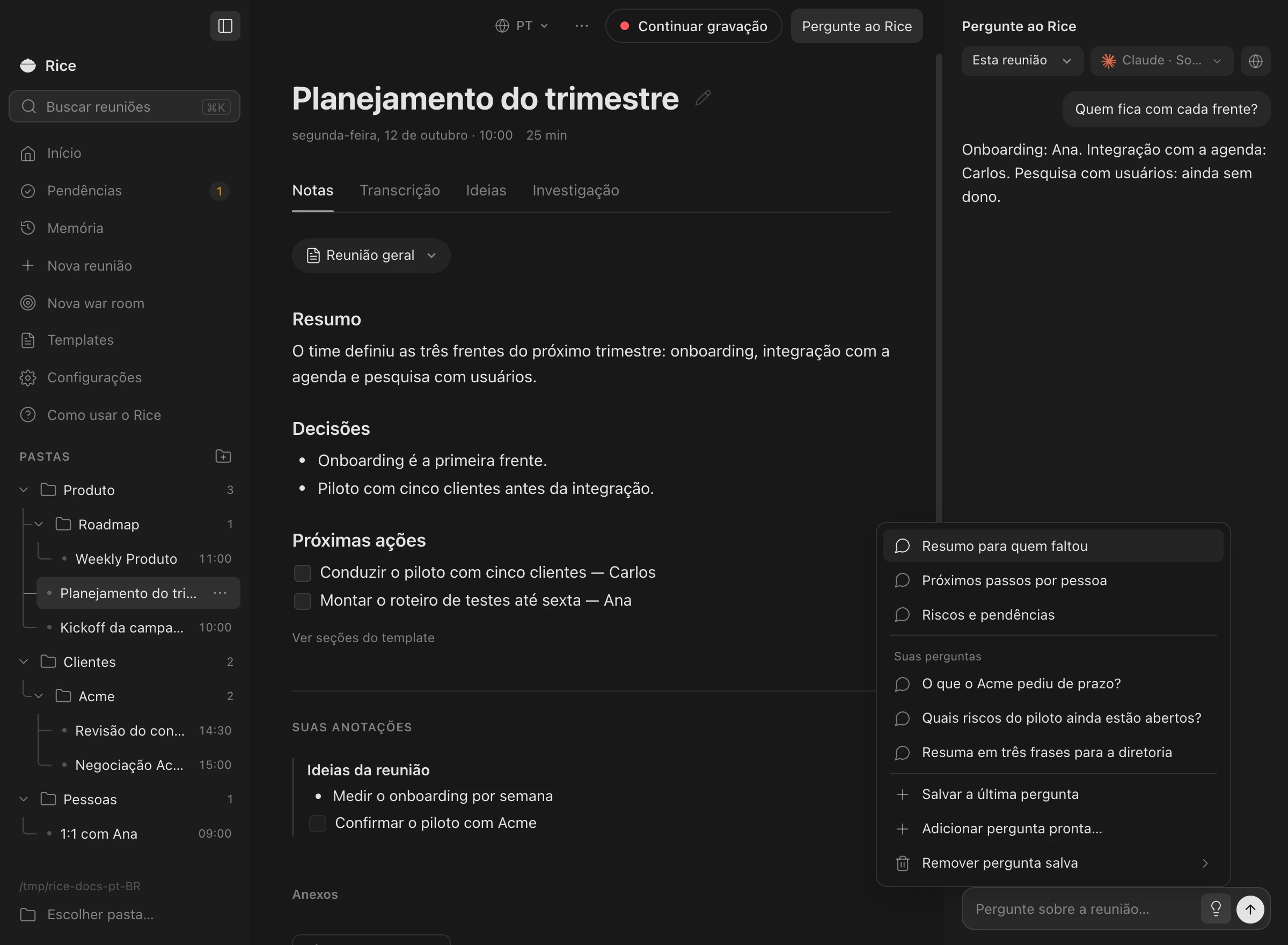Collapse the Roadmap subfolder
Image resolution: width=1288 pixels, height=945 pixels.
(x=39, y=524)
